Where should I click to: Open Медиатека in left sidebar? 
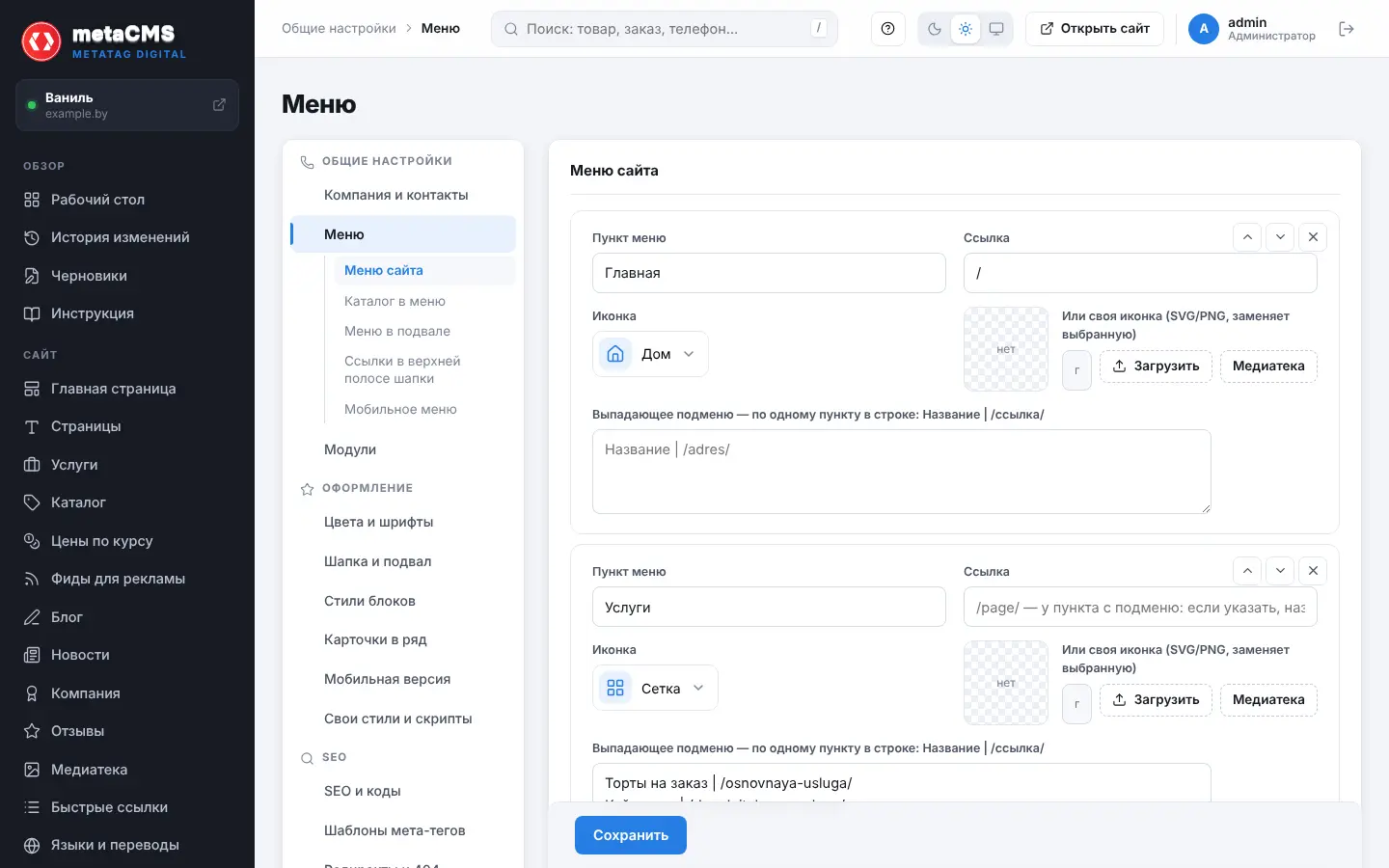pyautogui.click(x=127, y=770)
